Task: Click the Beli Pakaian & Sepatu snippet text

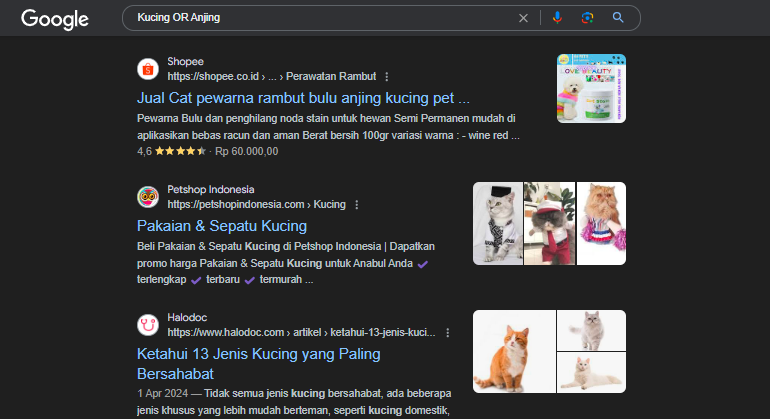Action: click(286, 263)
